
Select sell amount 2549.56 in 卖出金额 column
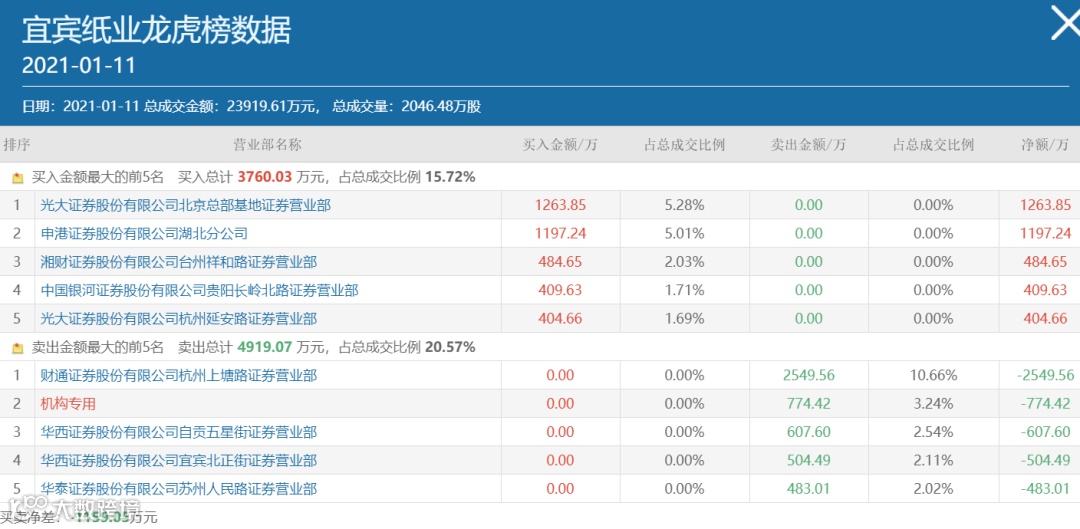(x=809, y=375)
